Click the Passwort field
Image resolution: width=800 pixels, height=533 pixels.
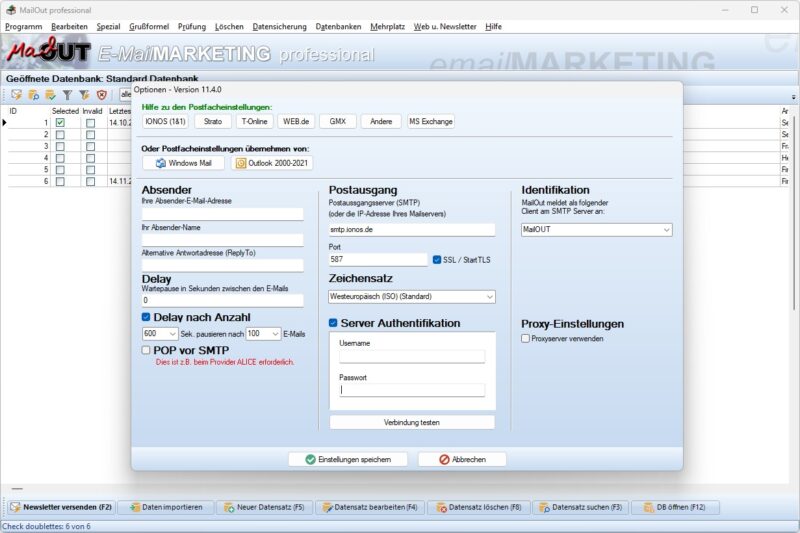click(412, 390)
